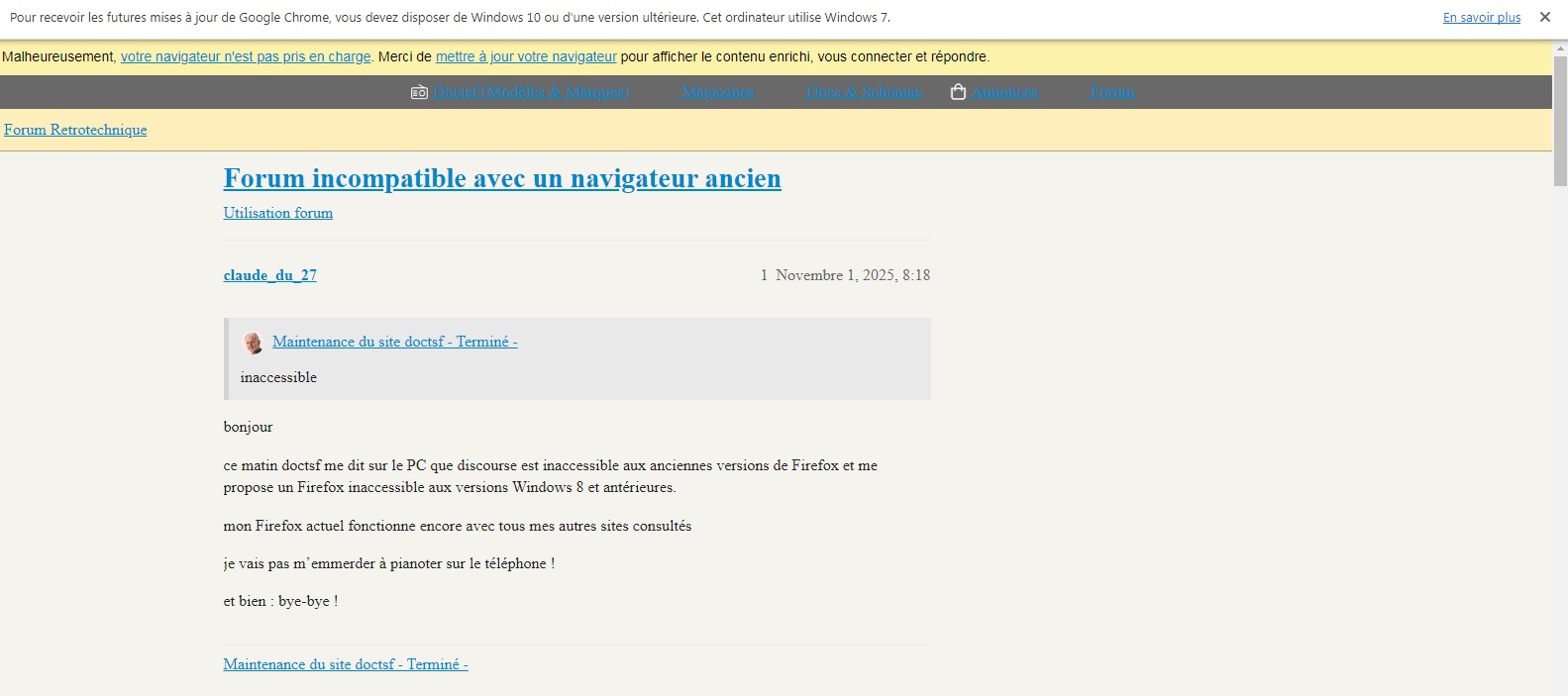Click the shopping bag icon beside Annonces
The width and height of the screenshot is (1568, 696).
pos(958,92)
